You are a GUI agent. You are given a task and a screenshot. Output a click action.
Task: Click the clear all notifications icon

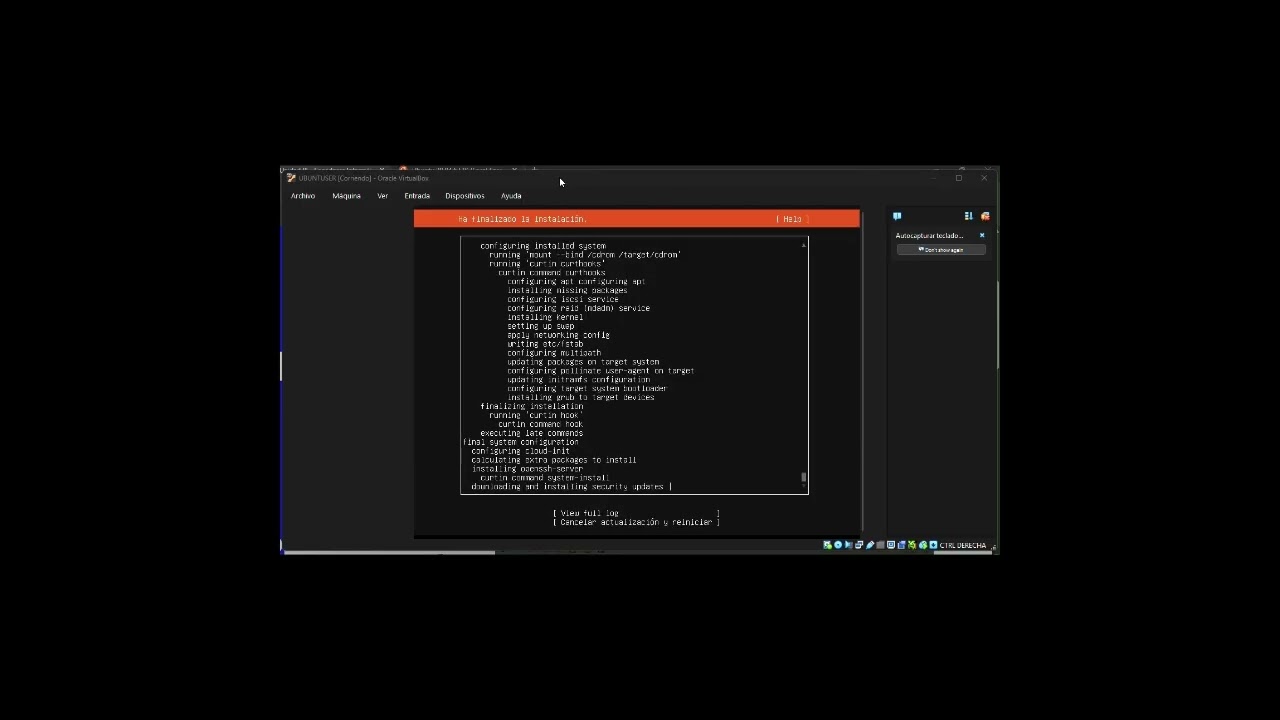[985, 216]
